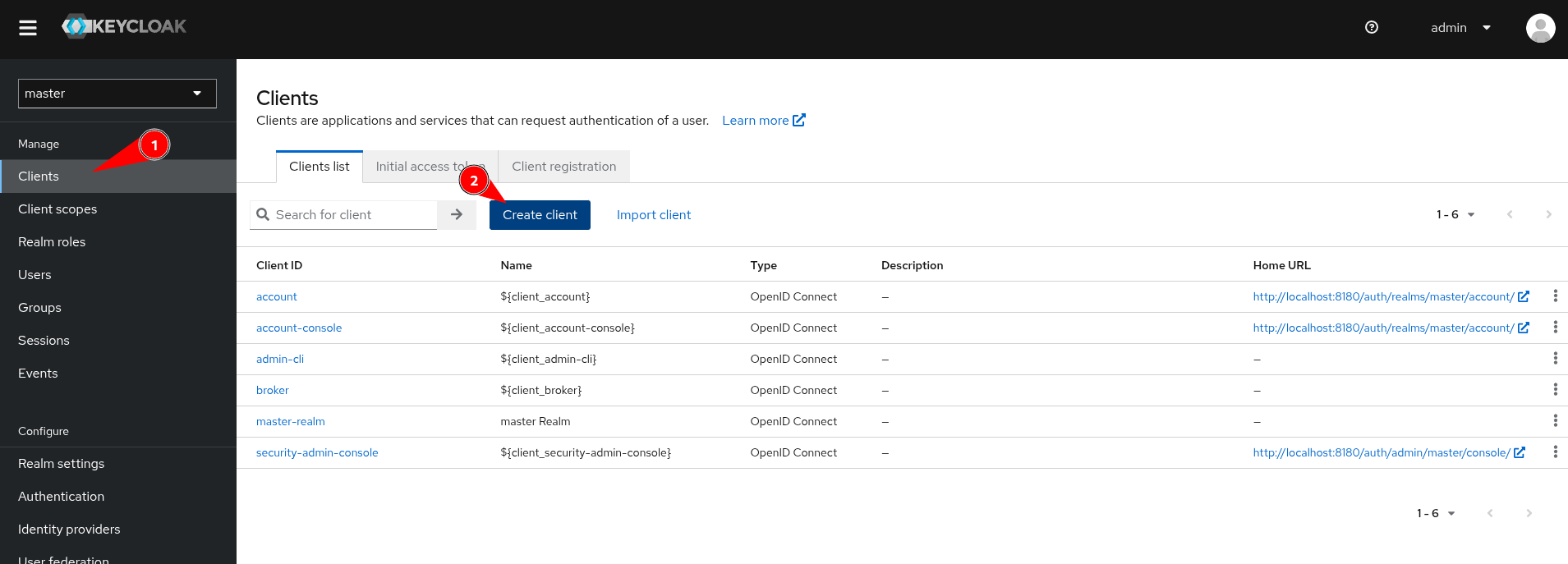The image size is (1568, 564).
Task: Open Client scopes in sidebar
Action: tap(118, 209)
